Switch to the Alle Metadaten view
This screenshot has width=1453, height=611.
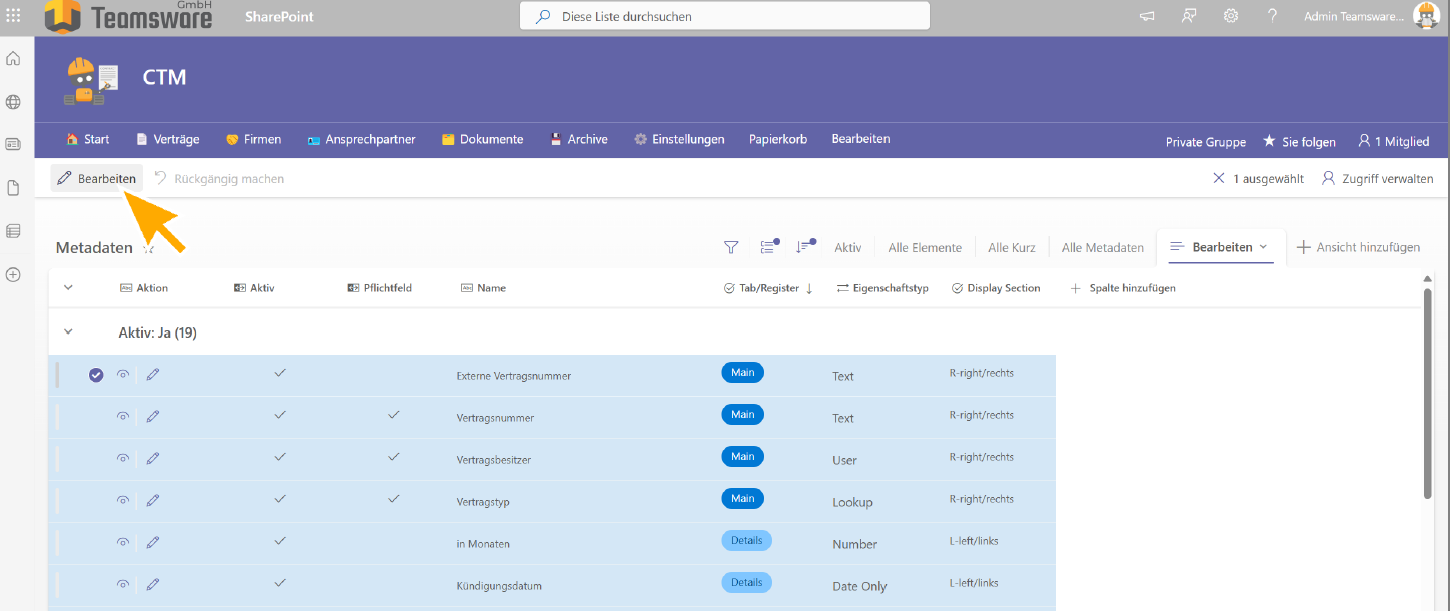1102,247
